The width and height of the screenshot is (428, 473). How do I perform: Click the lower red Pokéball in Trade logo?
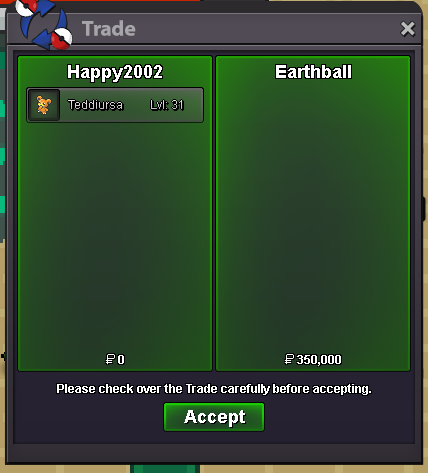point(62,39)
